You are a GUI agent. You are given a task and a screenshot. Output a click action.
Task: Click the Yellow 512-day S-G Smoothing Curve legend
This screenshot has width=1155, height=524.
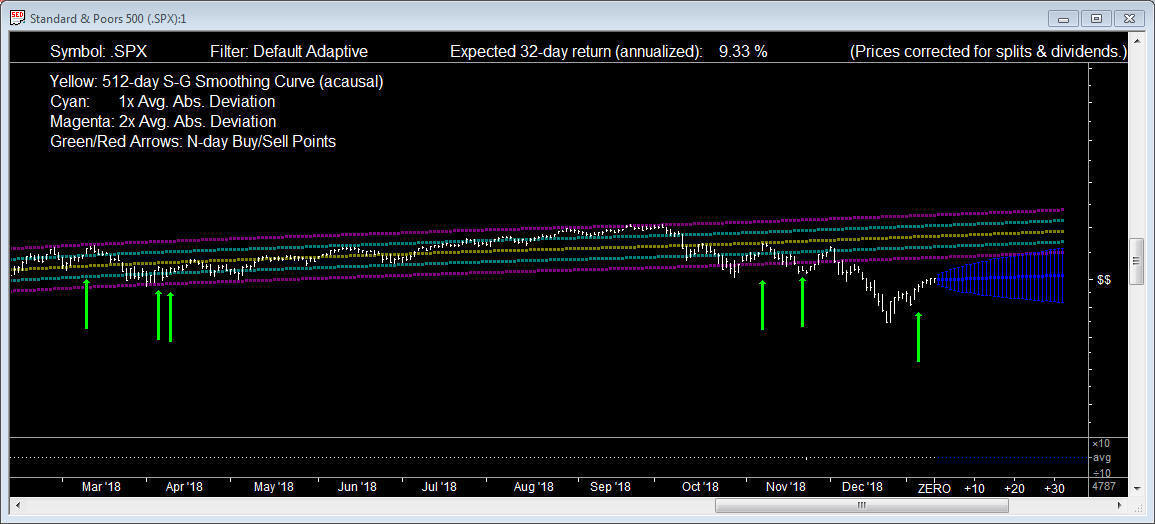tap(217, 82)
